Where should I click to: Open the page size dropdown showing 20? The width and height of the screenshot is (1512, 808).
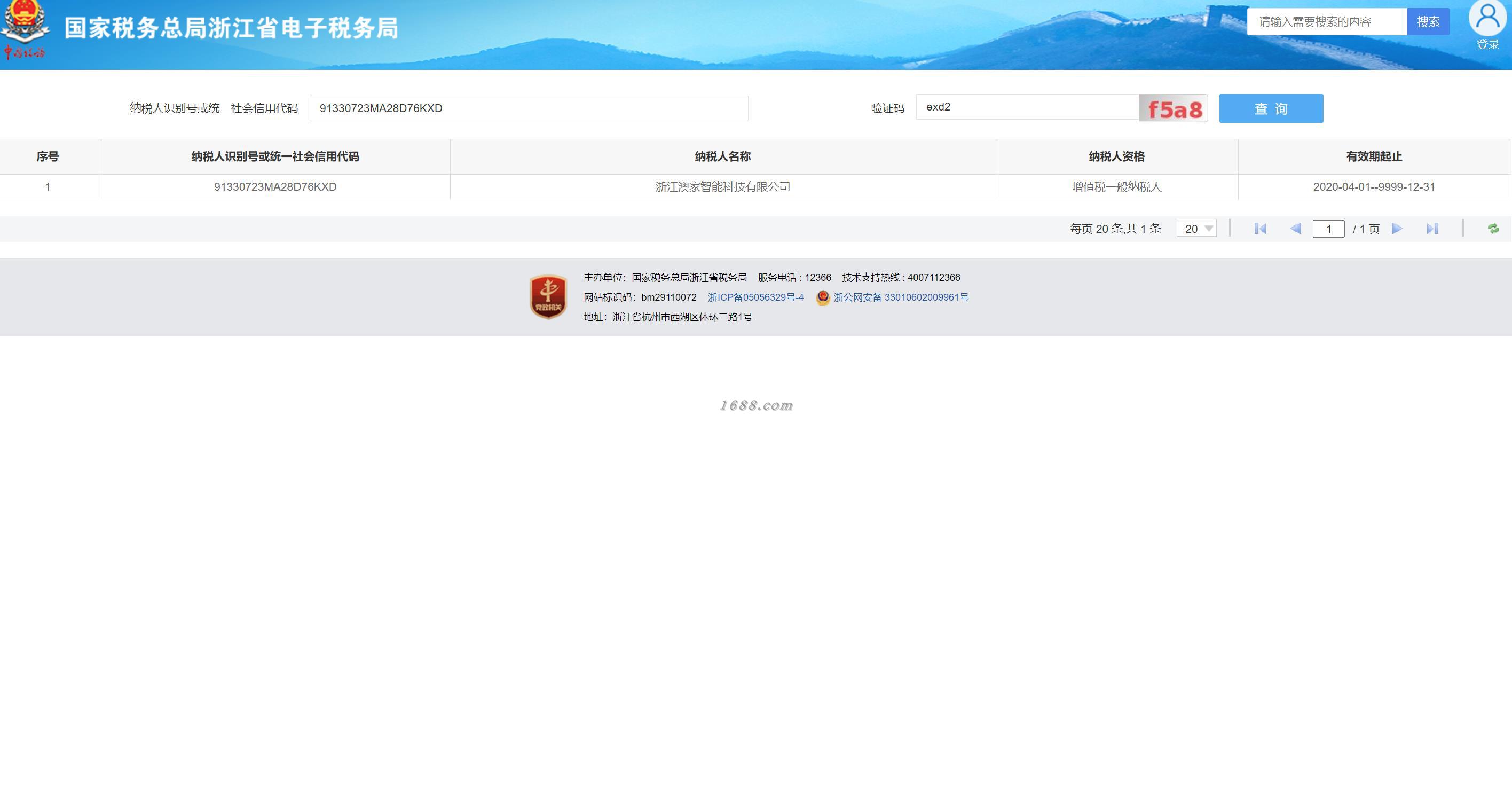[x=1197, y=229]
